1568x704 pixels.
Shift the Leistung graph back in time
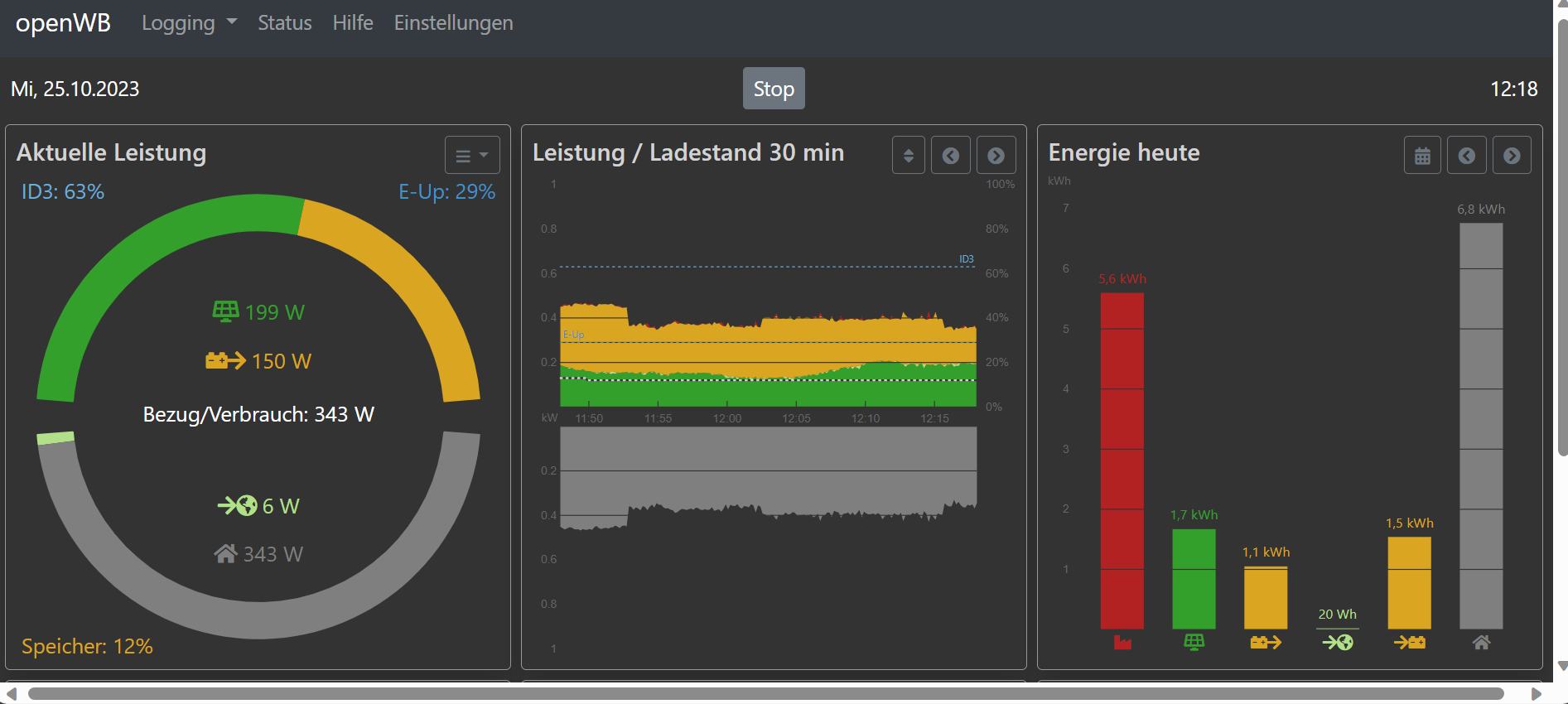950,156
